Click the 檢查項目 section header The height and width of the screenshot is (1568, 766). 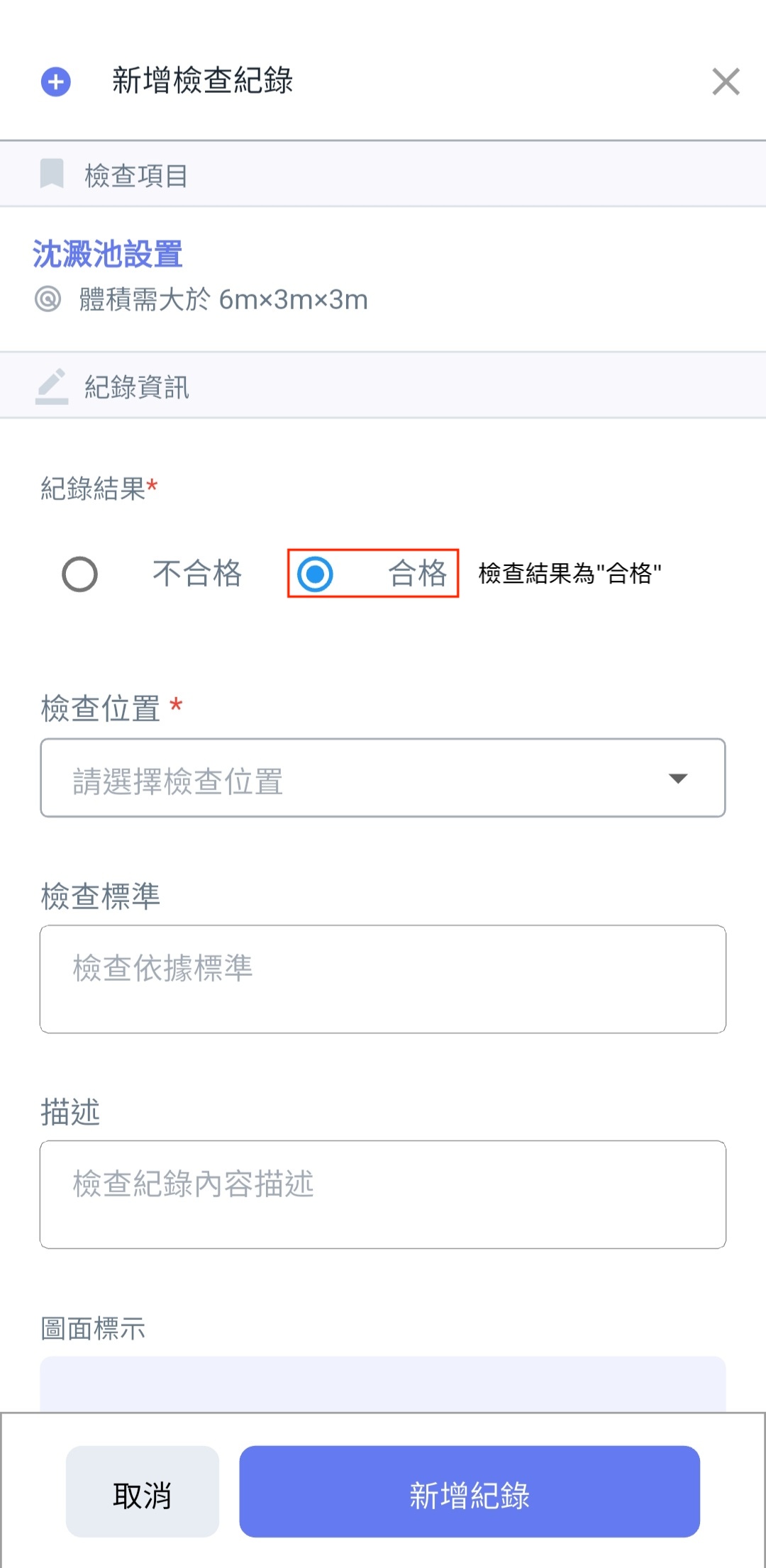point(136,175)
